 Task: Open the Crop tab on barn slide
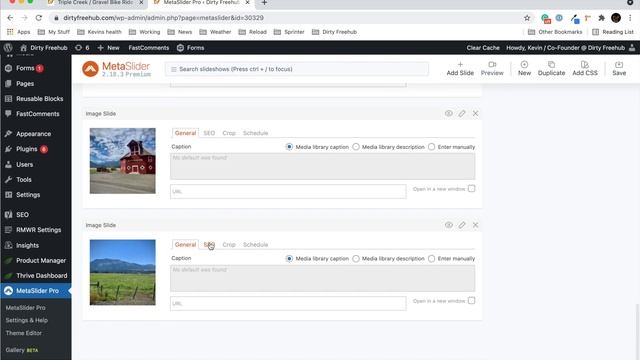(229, 133)
